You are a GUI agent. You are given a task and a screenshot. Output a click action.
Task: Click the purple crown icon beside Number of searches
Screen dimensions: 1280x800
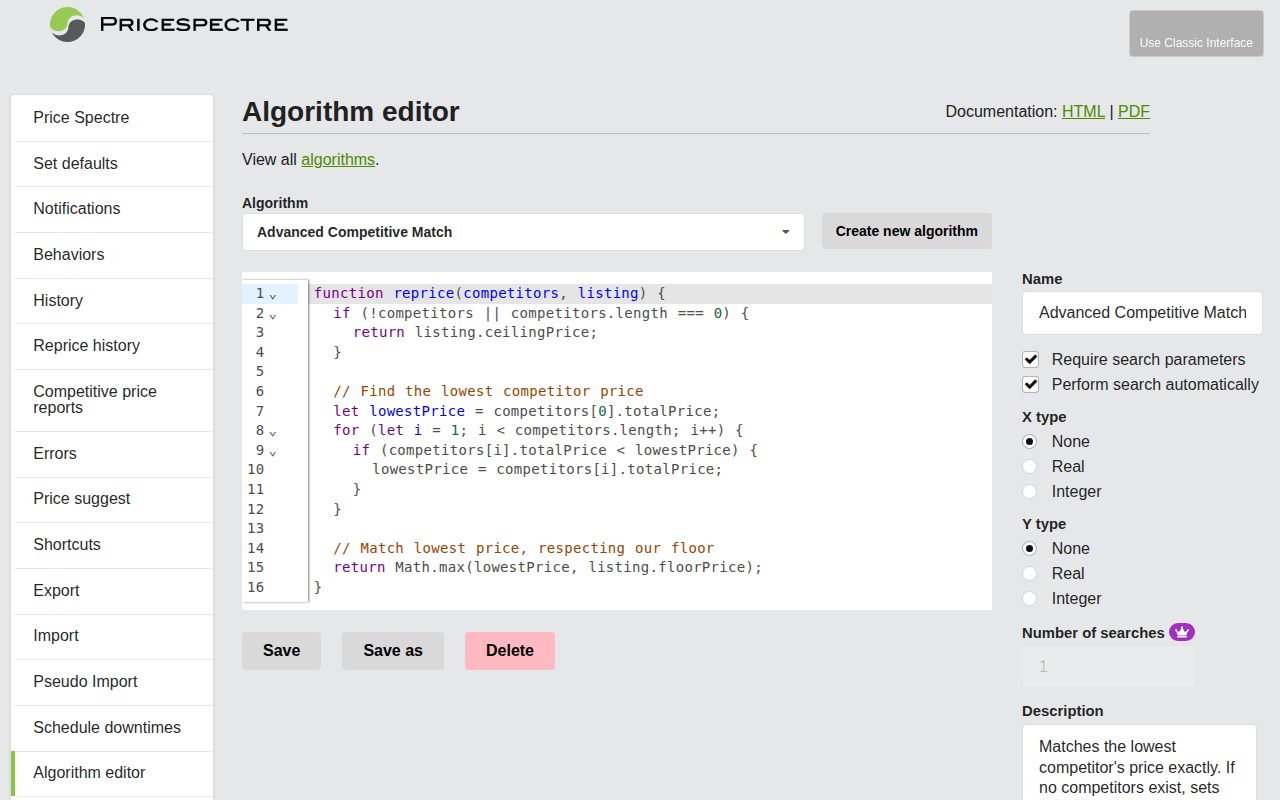point(1182,632)
